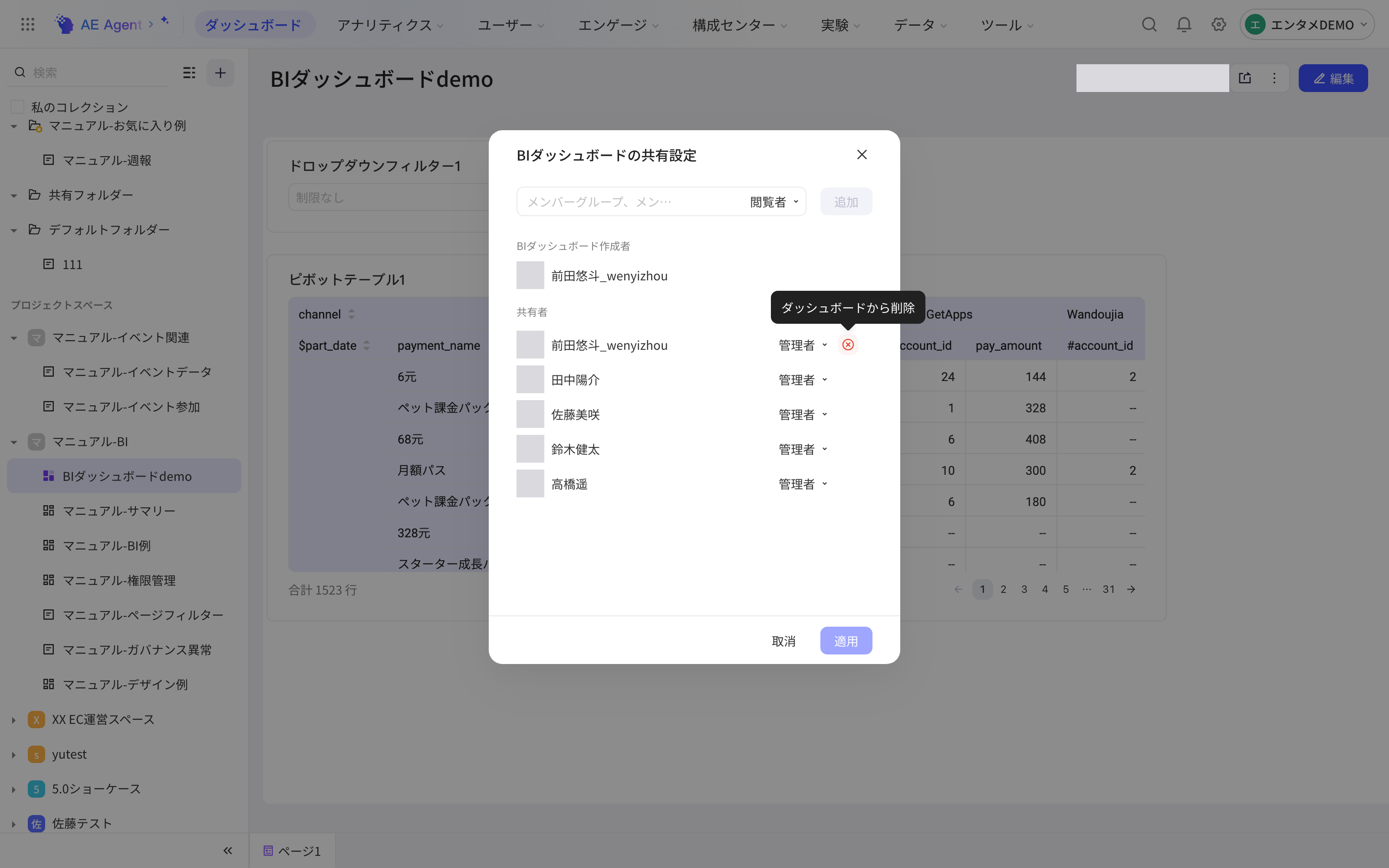
Task: Open 閲覧者 role dropdown in share input
Action: click(774, 202)
